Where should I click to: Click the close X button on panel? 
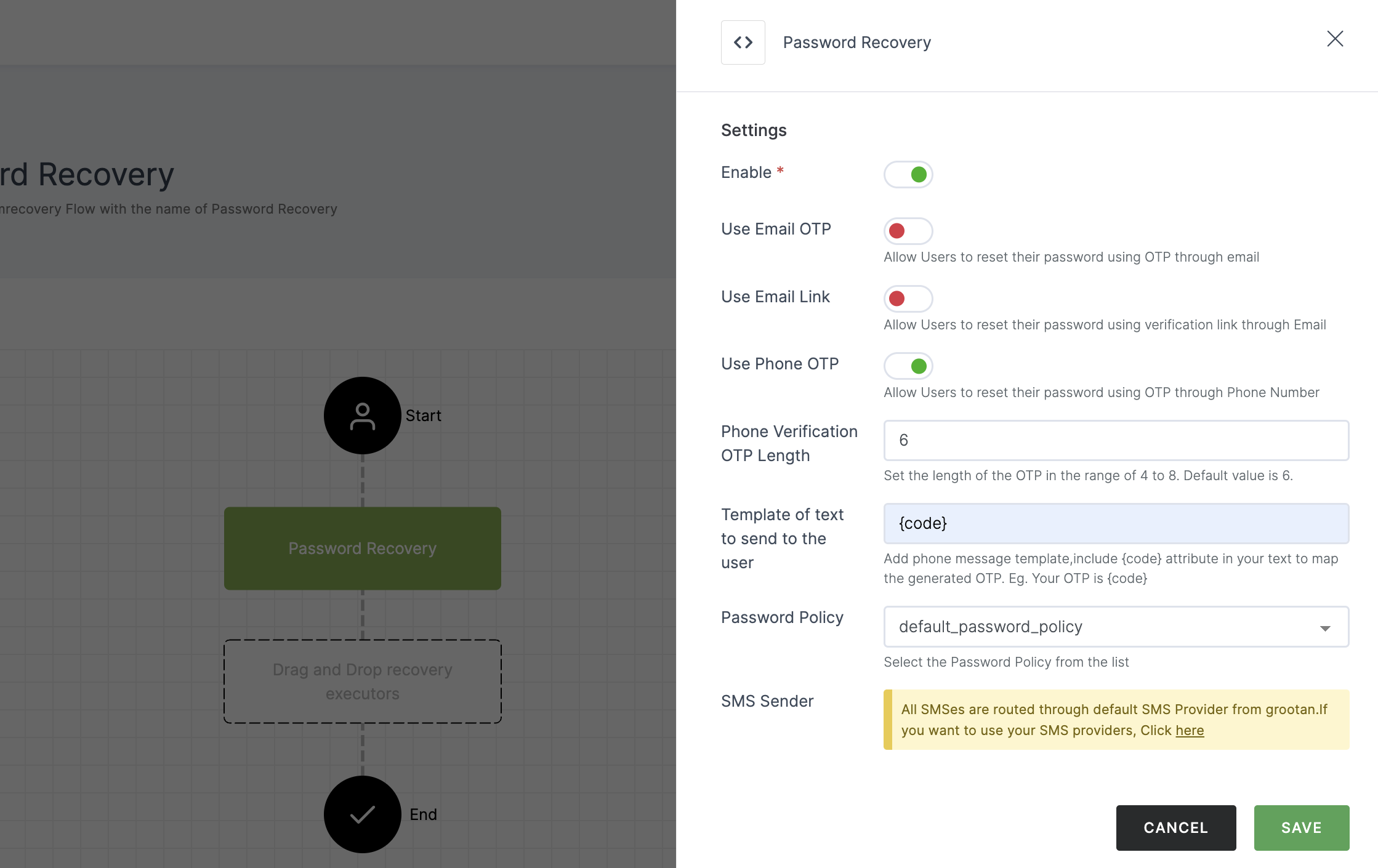1335,38
